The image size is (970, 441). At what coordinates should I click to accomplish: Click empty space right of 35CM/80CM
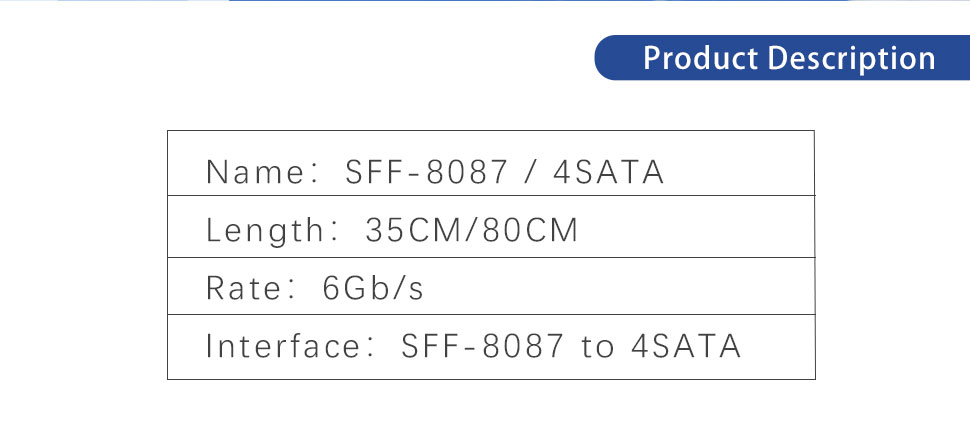(x=700, y=230)
